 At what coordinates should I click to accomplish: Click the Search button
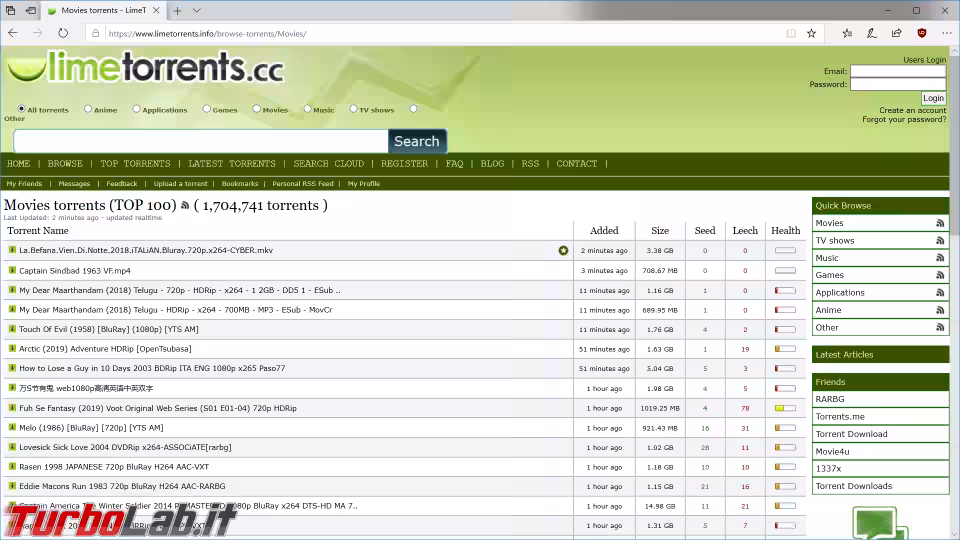pyautogui.click(x=417, y=141)
